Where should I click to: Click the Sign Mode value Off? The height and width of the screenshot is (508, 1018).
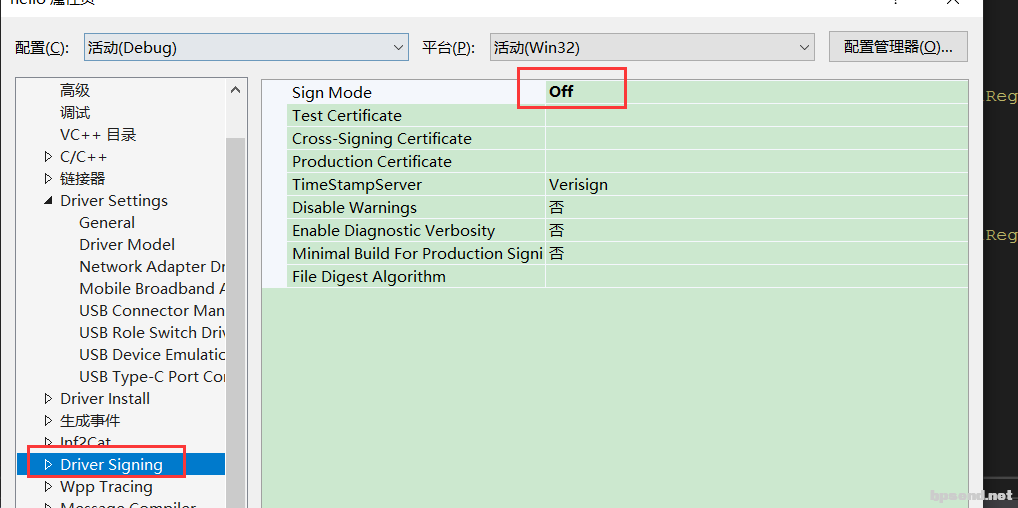[561, 92]
